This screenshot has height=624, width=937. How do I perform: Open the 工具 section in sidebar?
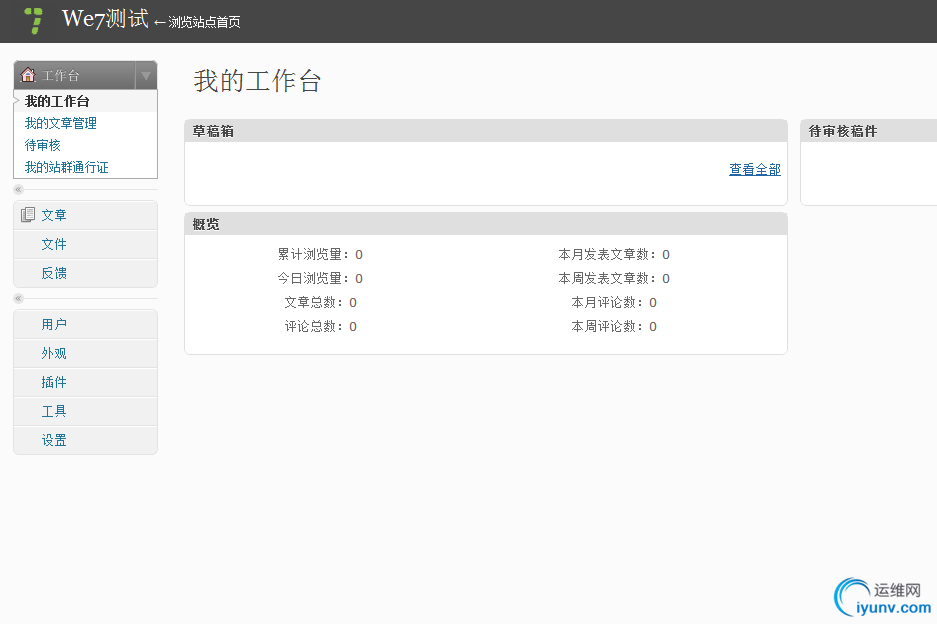54,411
